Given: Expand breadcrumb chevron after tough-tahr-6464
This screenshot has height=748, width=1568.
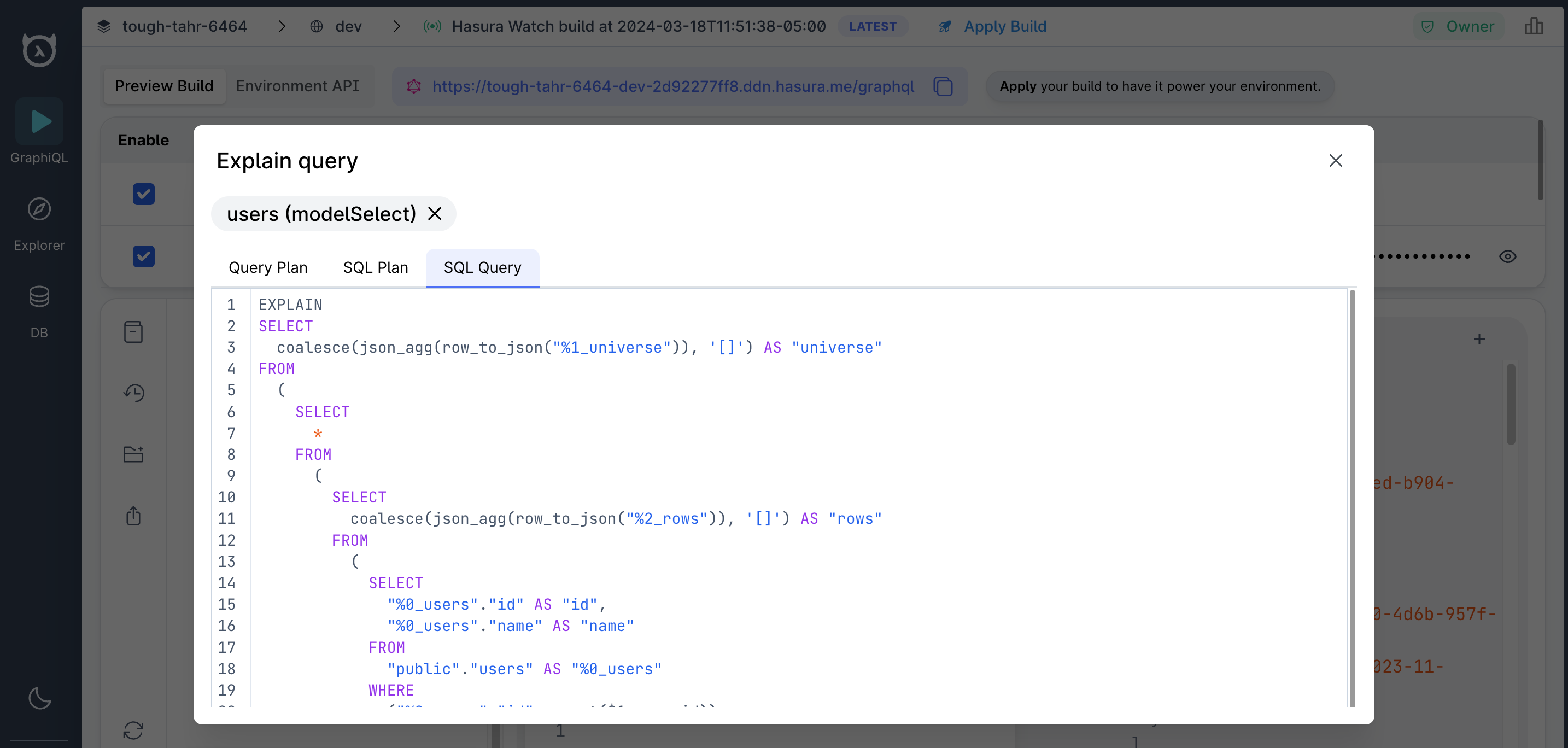Looking at the screenshot, I should [x=282, y=26].
